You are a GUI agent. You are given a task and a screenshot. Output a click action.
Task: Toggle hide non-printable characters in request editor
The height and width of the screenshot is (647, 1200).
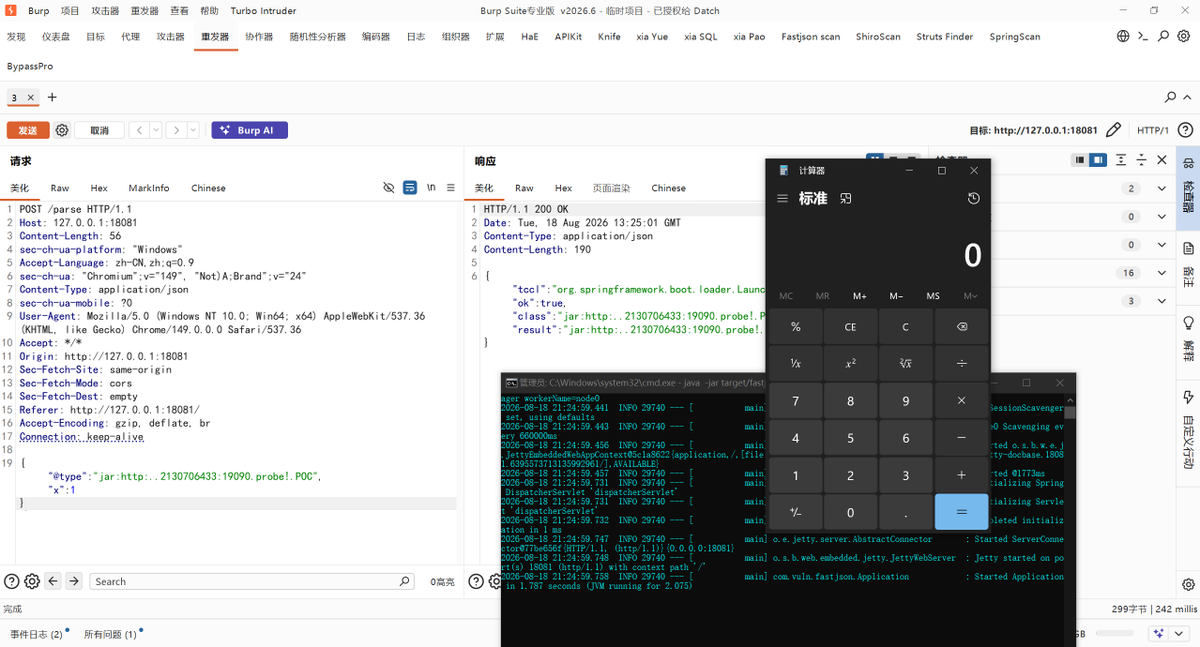click(x=389, y=188)
